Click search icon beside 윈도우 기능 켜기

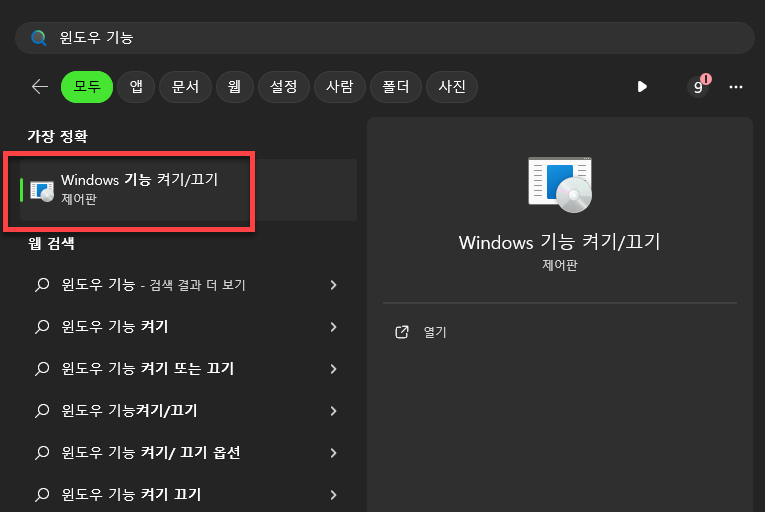pyautogui.click(x=42, y=327)
